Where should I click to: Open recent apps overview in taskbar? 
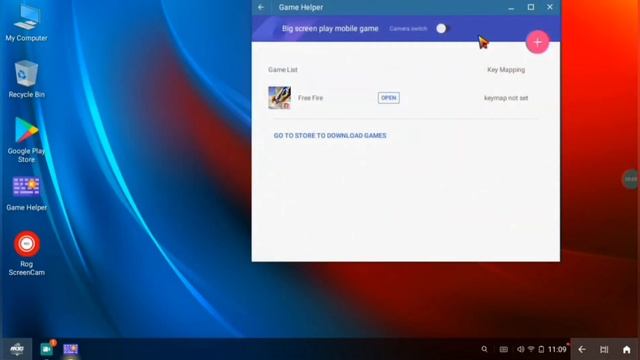(x=604, y=349)
